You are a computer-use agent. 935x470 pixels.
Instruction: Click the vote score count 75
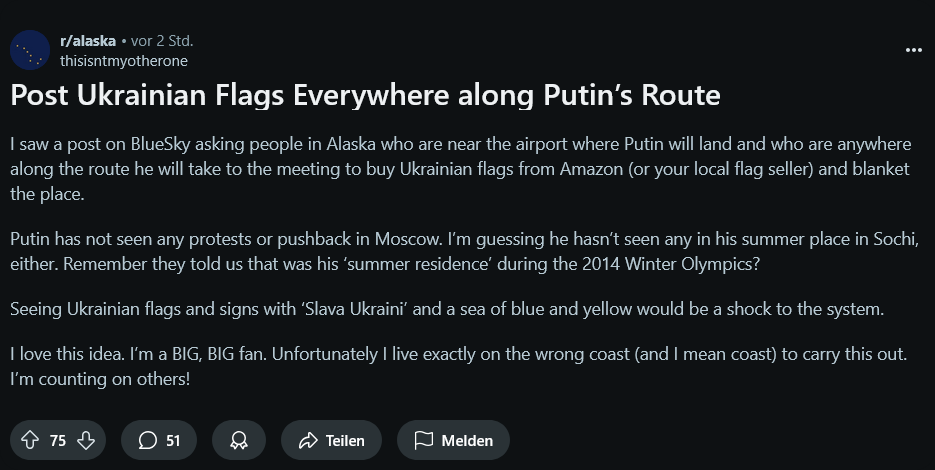[58, 440]
